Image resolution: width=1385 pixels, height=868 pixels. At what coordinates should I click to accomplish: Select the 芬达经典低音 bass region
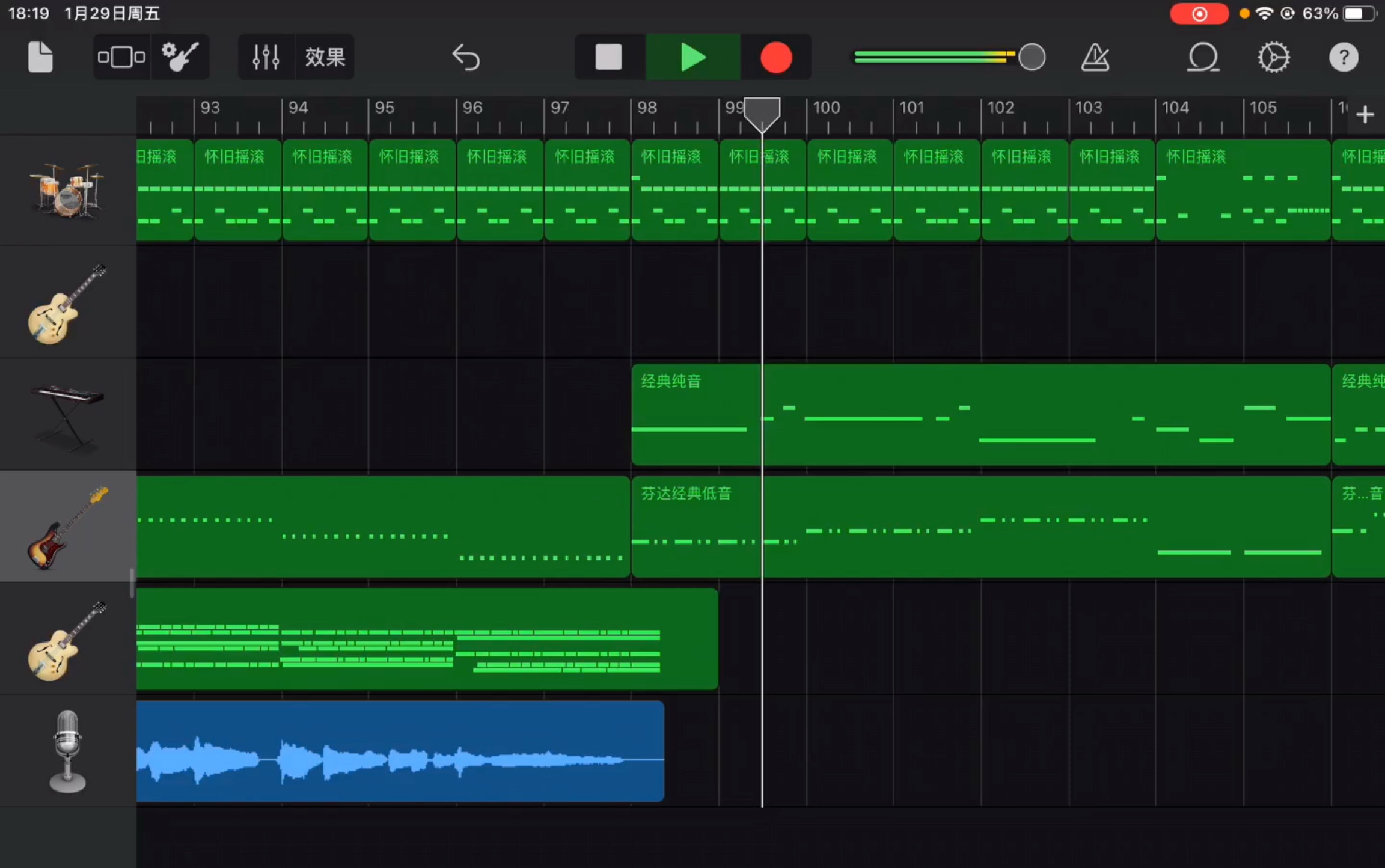[981, 527]
